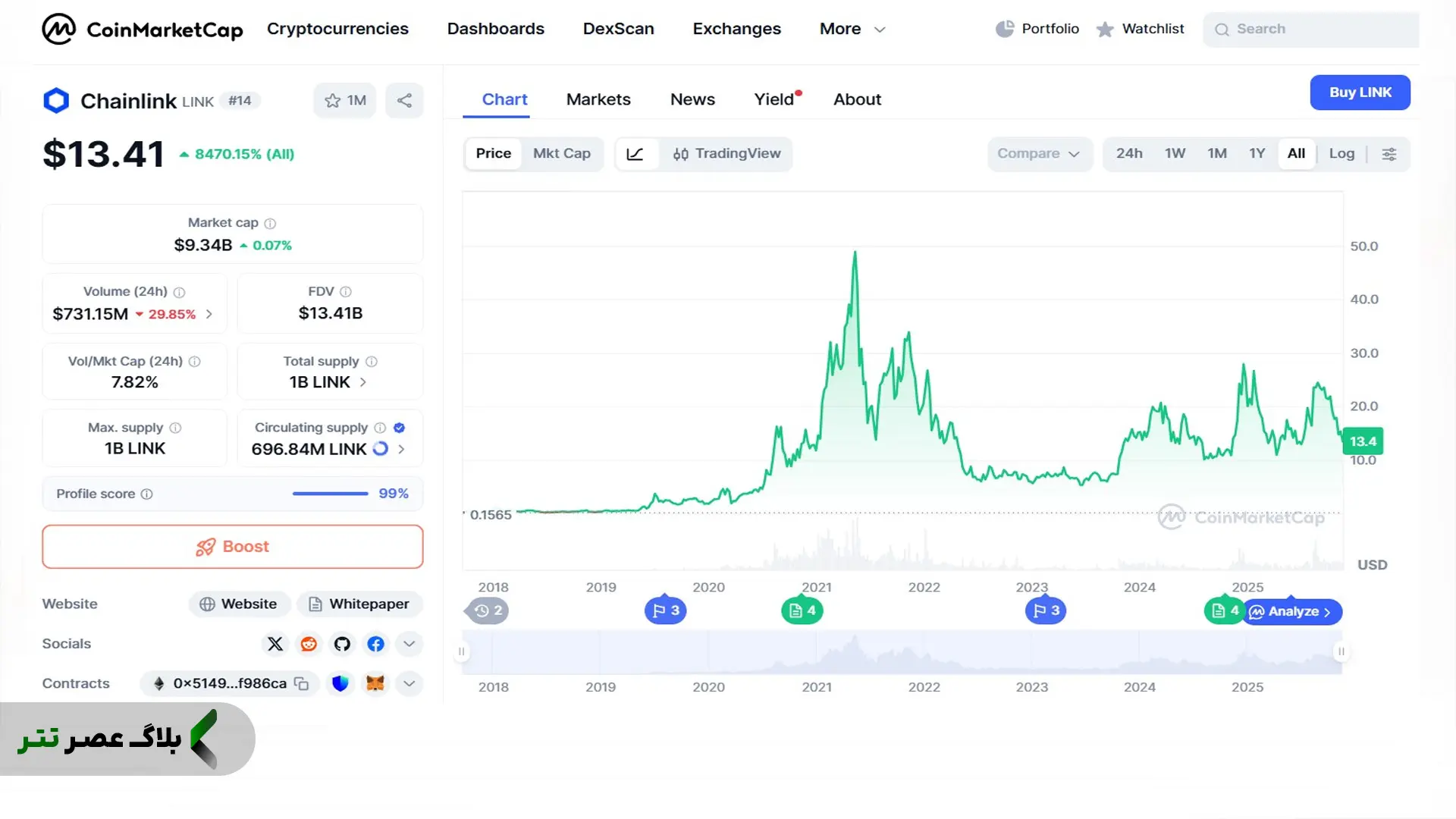
Task: Copy the contract address 0x5149...f986ca
Action: click(x=302, y=684)
